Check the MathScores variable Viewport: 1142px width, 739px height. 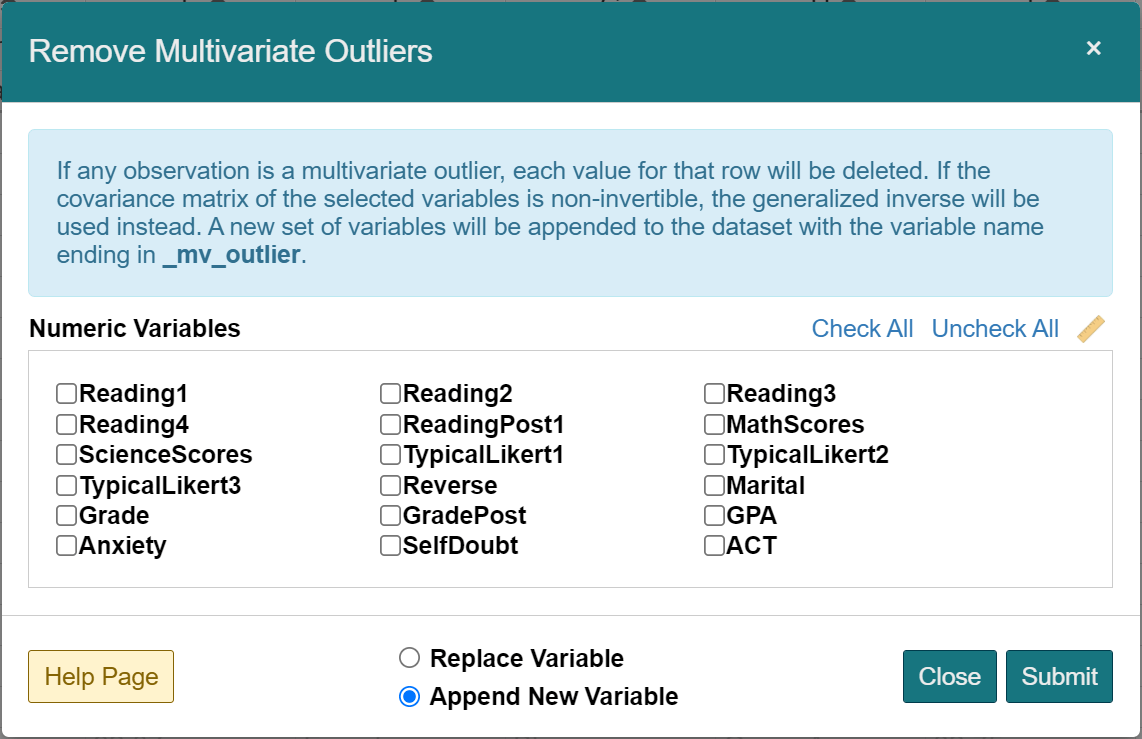tap(713, 424)
